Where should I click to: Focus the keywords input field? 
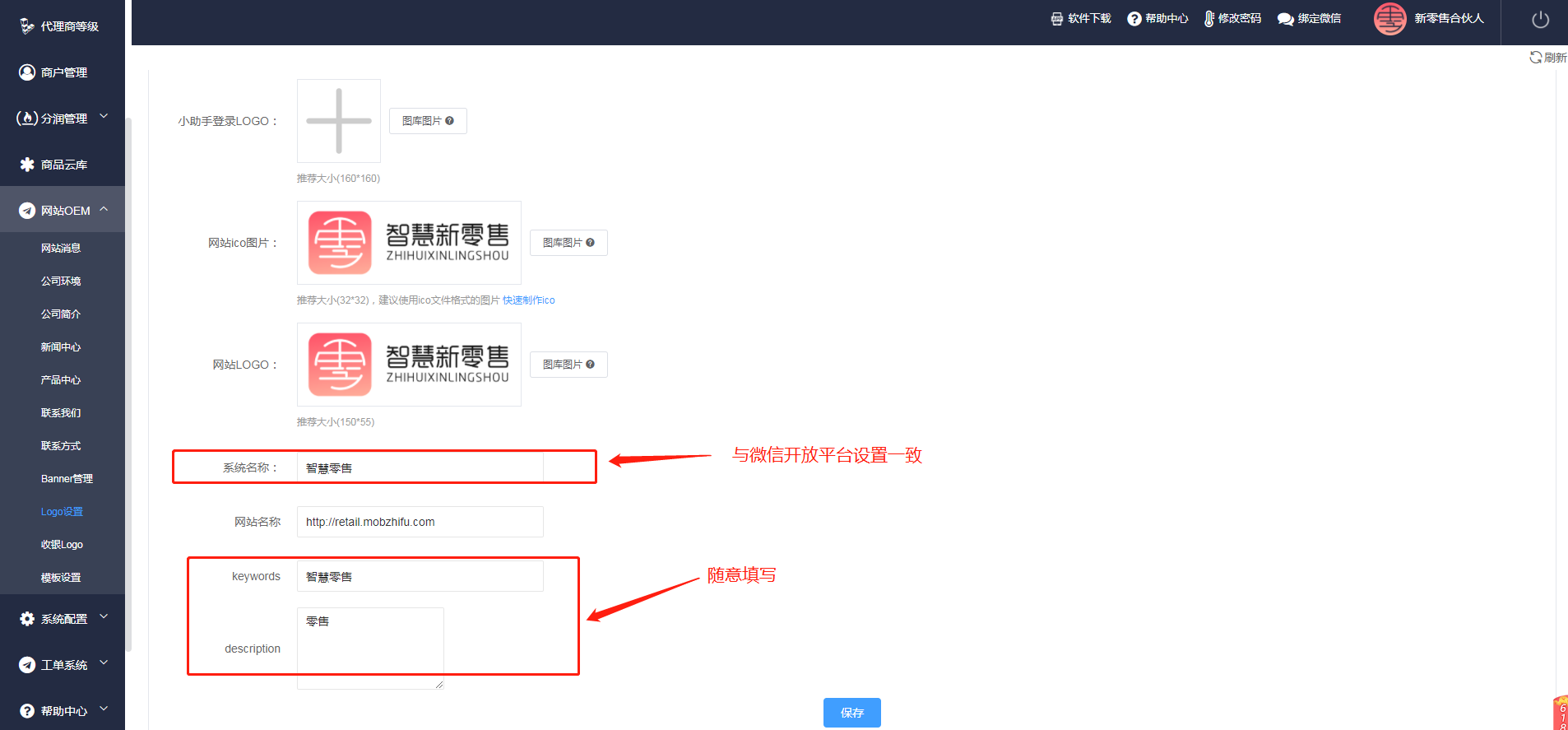click(x=420, y=576)
